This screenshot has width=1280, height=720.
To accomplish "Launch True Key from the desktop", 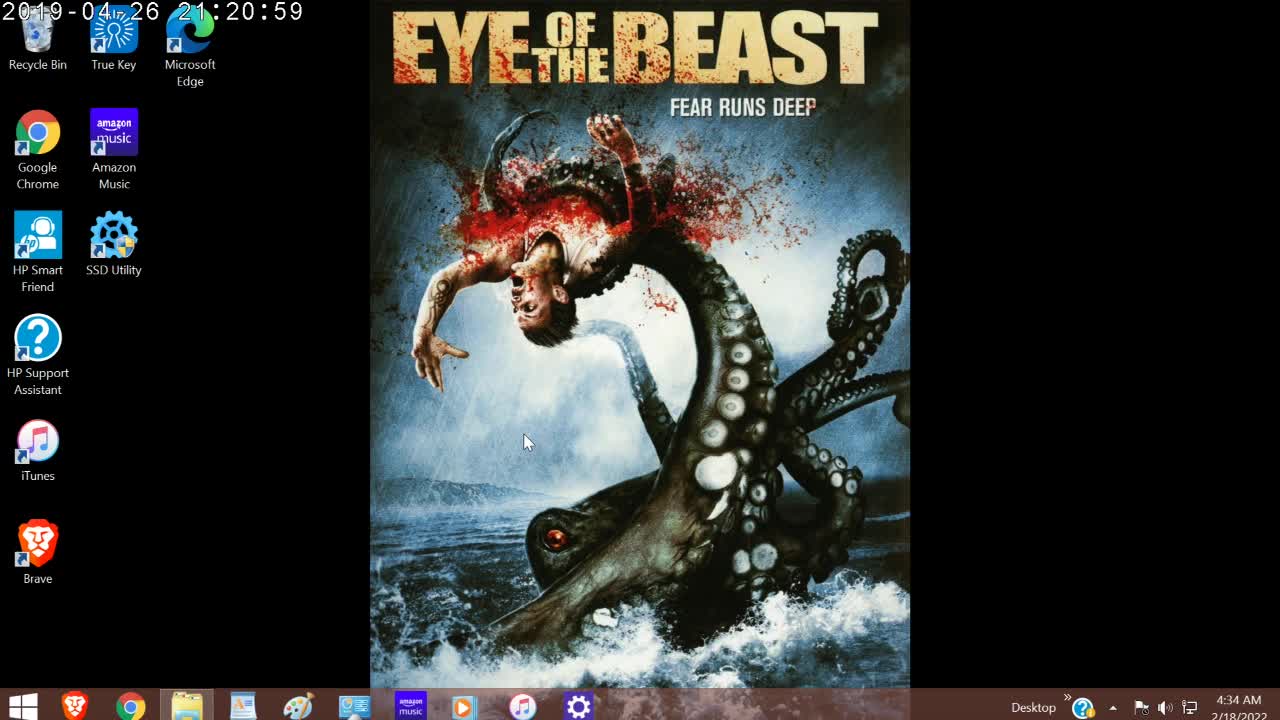I will (x=114, y=40).
